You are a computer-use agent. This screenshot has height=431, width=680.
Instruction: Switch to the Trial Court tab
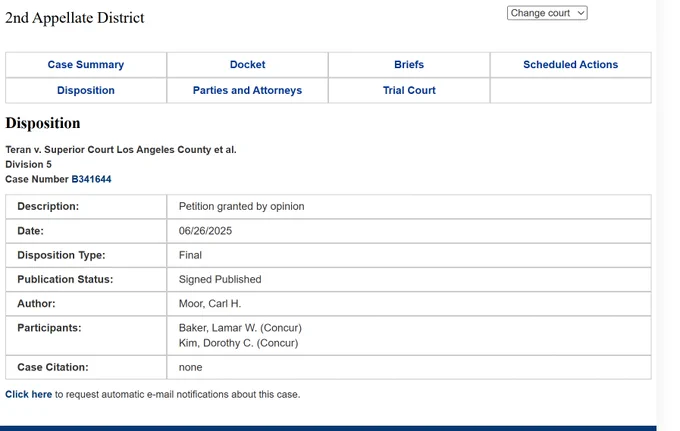[x=409, y=90]
